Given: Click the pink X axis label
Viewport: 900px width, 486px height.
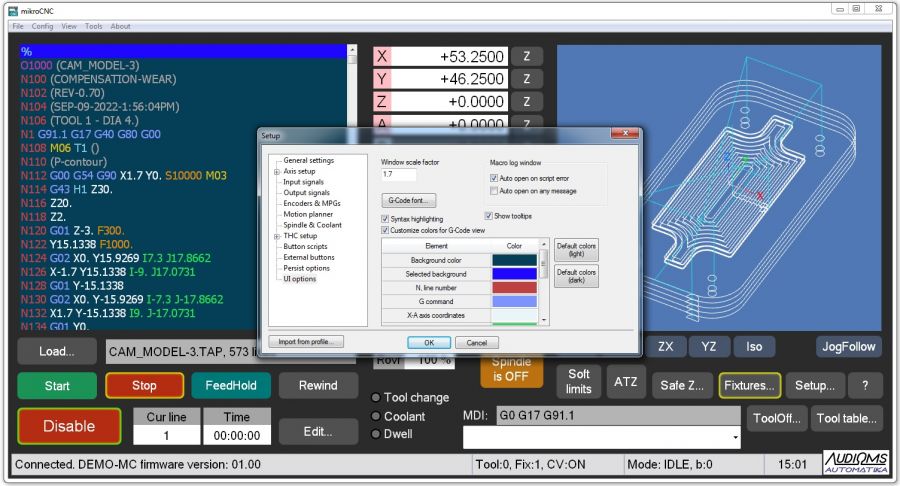Looking at the screenshot, I should pyautogui.click(x=382, y=56).
